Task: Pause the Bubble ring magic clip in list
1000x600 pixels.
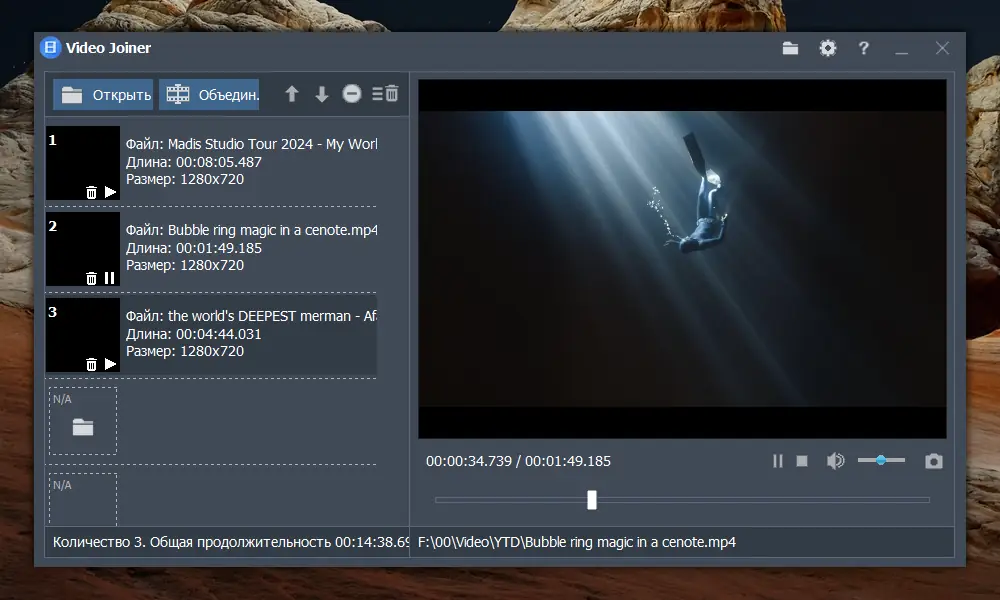Action: [x=110, y=278]
